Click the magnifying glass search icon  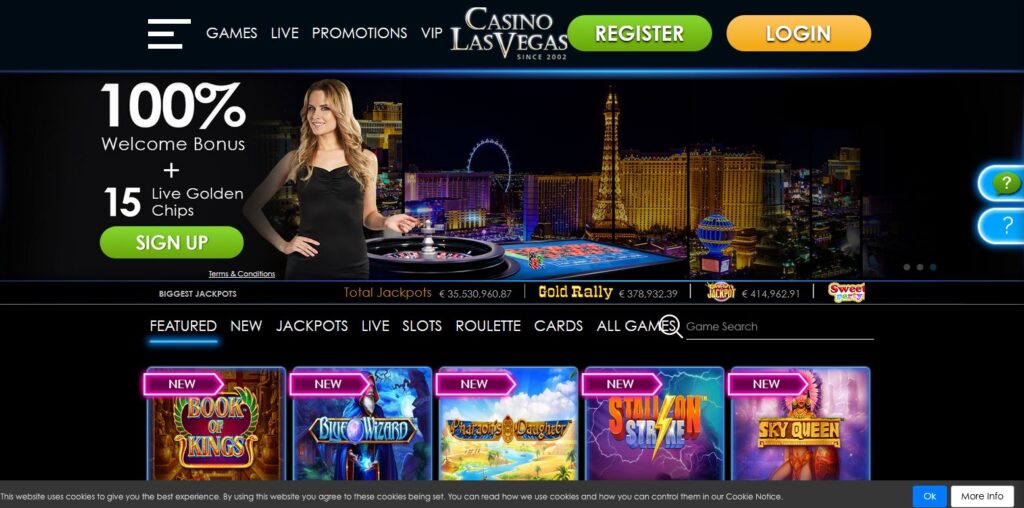[x=671, y=326]
